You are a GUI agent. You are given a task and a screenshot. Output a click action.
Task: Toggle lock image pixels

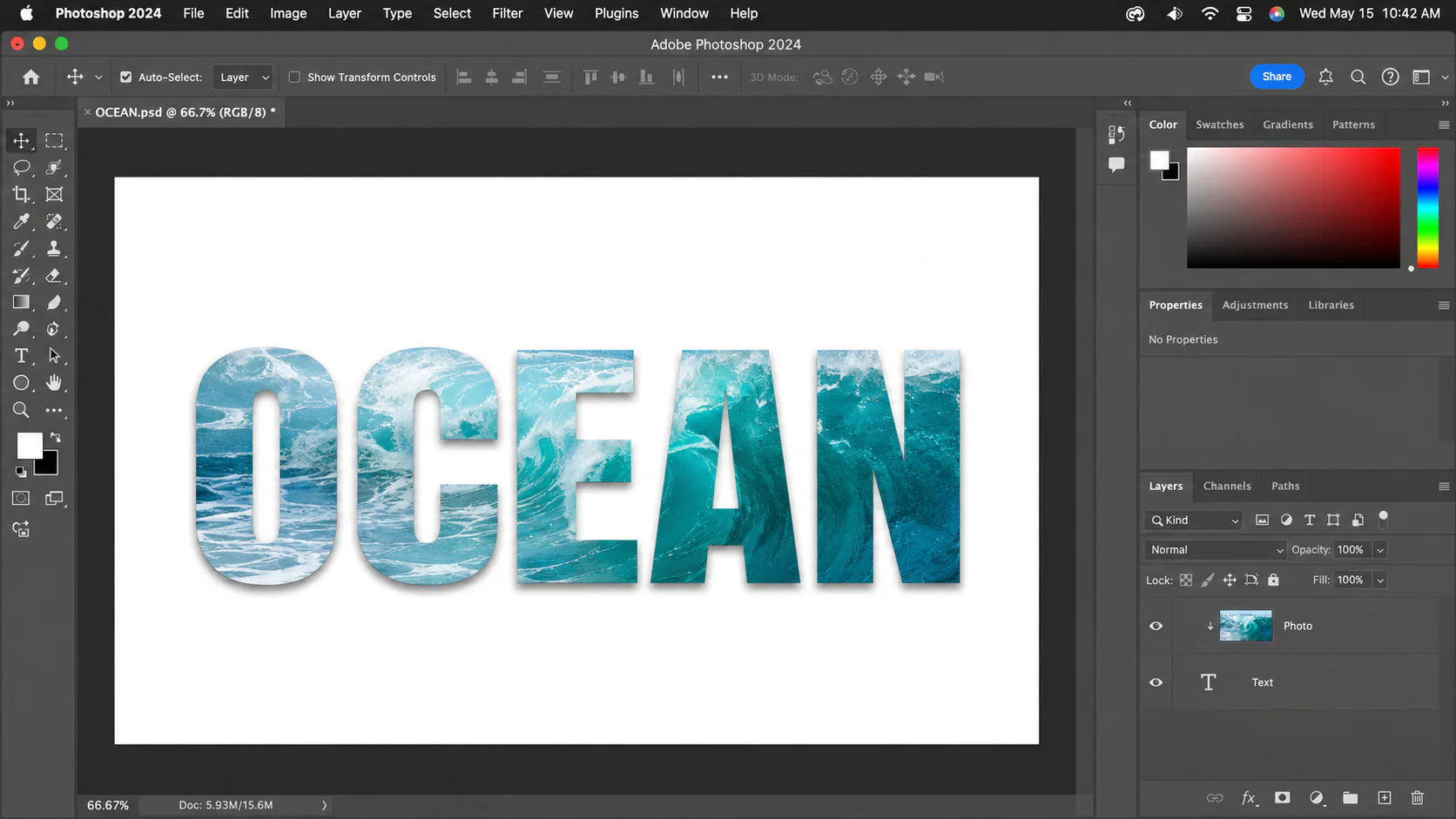(x=1208, y=580)
